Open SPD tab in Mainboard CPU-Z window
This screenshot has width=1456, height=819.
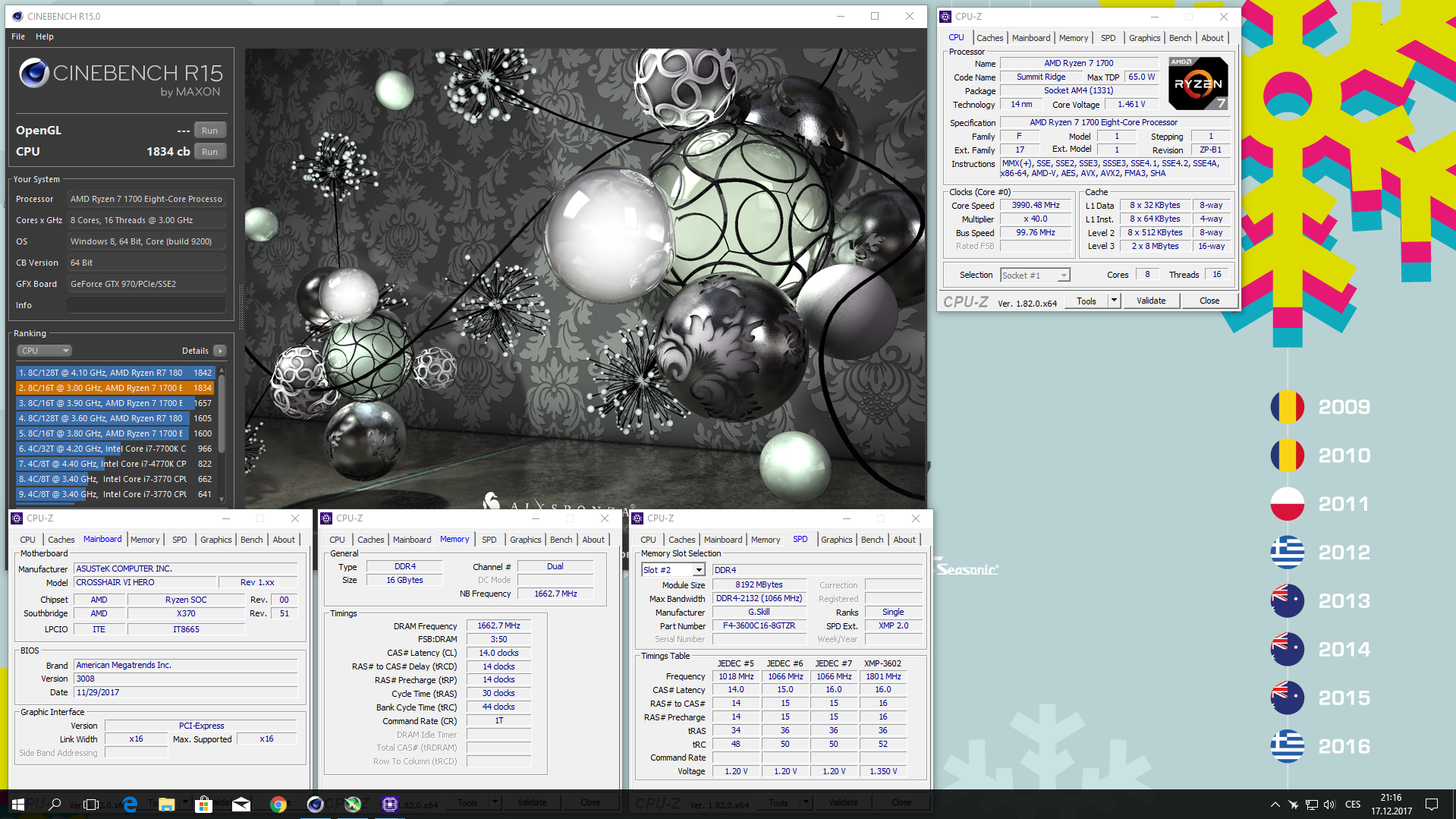coord(179,540)
